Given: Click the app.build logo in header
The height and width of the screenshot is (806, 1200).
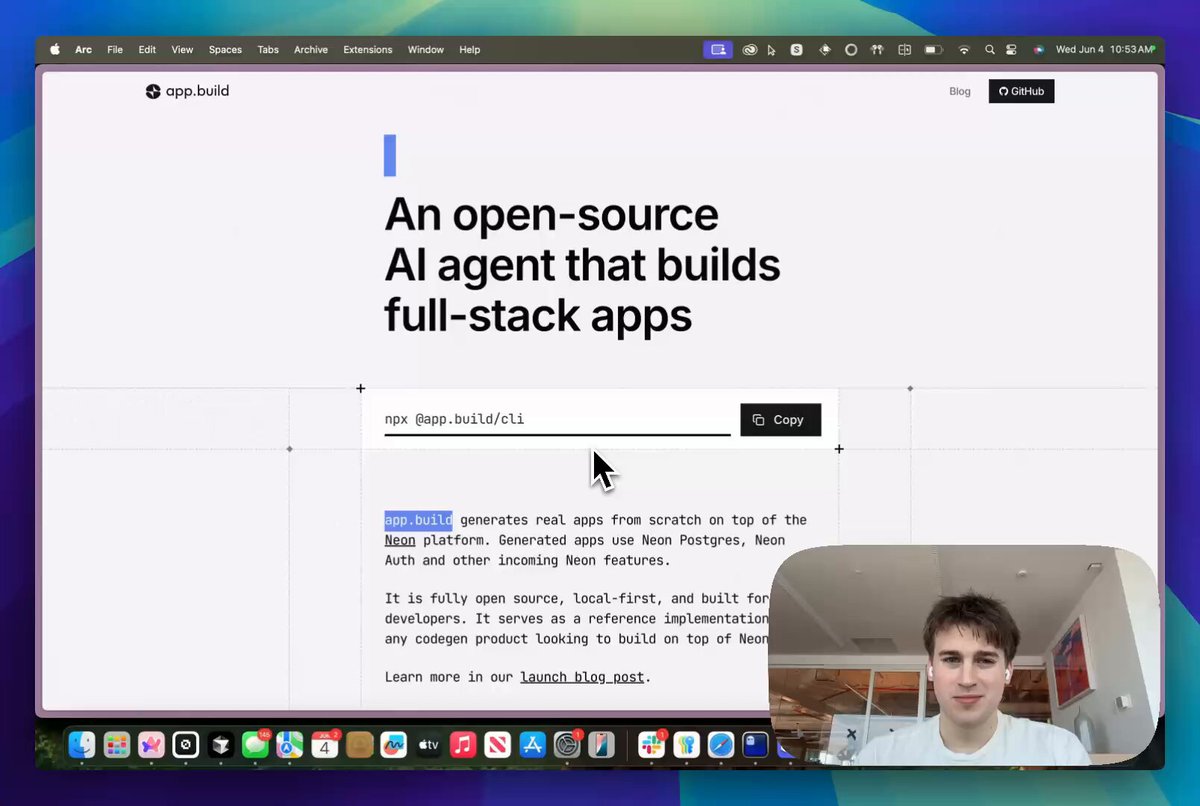Looking at the screenshot, I should 187,91.
